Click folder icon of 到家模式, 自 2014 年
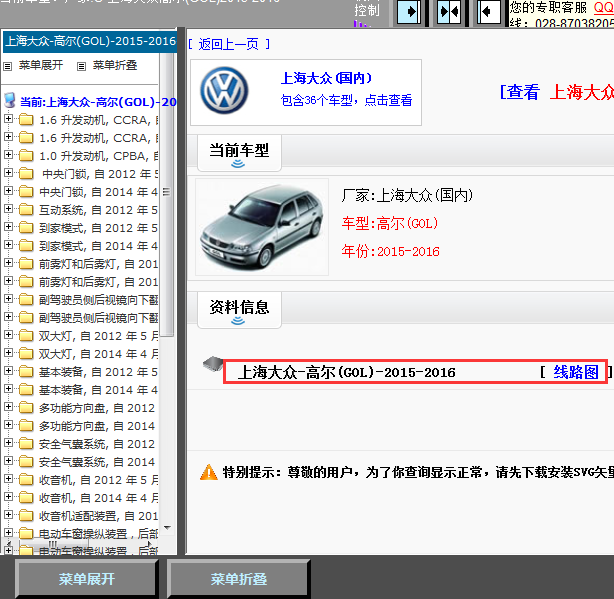 [26, 245]
